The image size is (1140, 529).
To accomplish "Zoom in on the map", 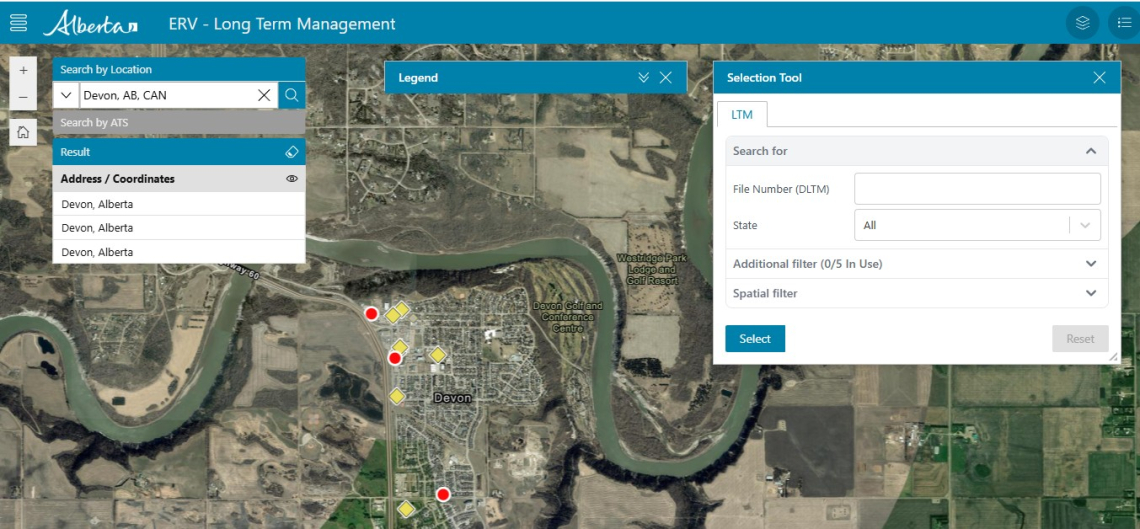I will (23, 70).
